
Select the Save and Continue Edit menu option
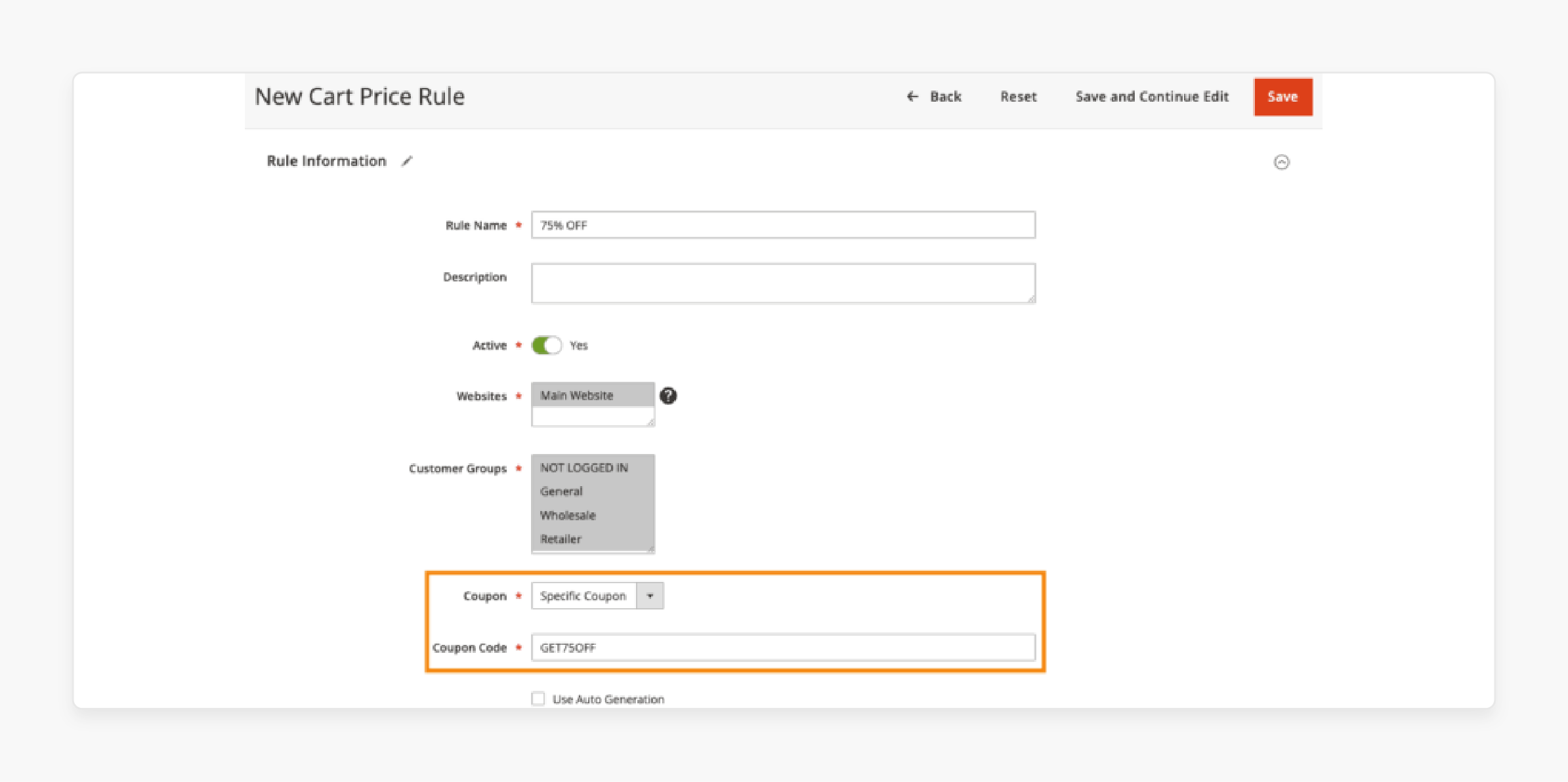[x=1153, y=96]
